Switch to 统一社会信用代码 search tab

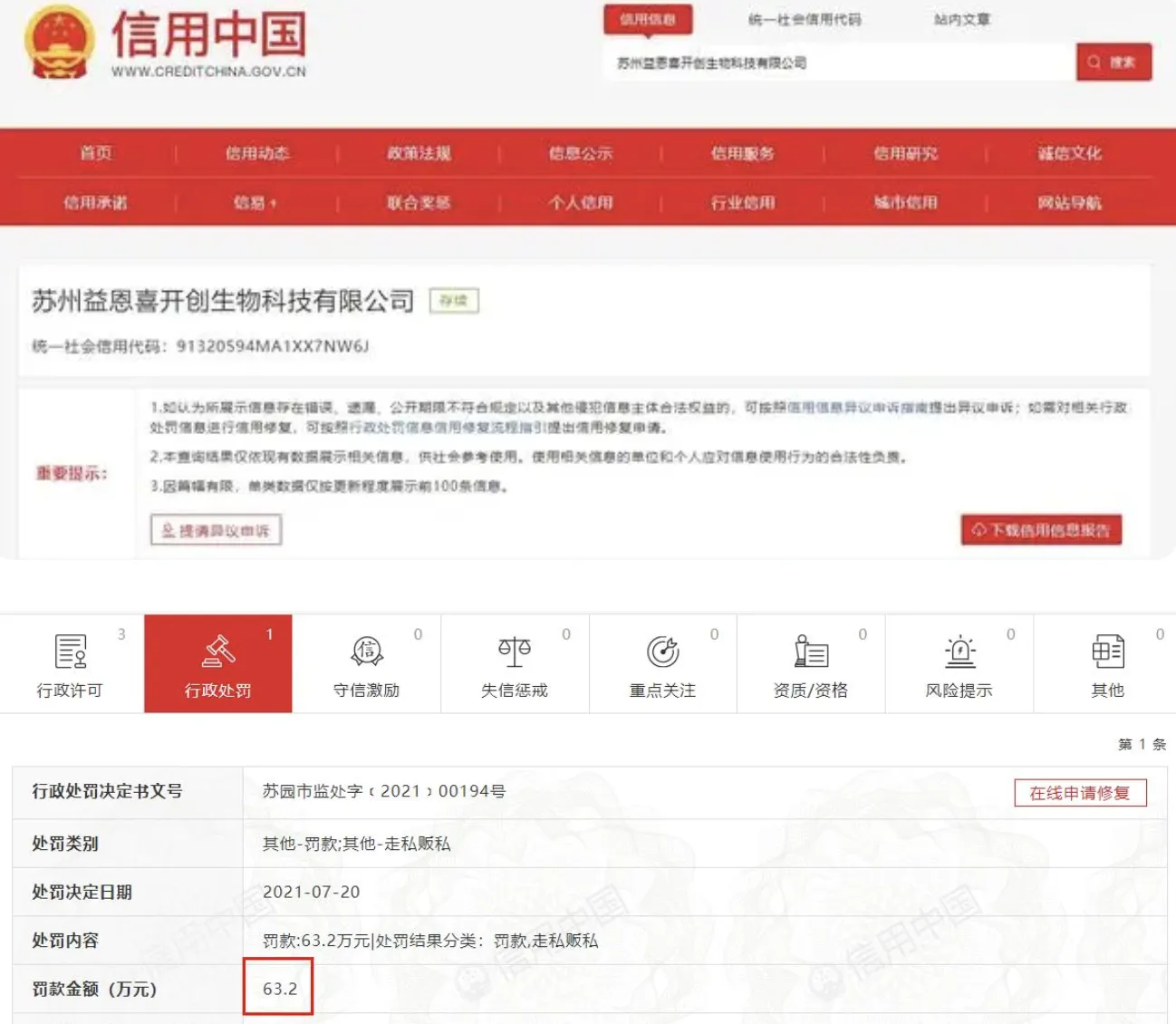pyautogui.click(x=805, y=19)
